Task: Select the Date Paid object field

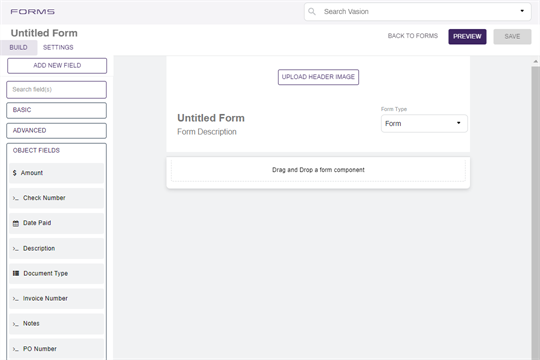Action: tap(56, 223)
